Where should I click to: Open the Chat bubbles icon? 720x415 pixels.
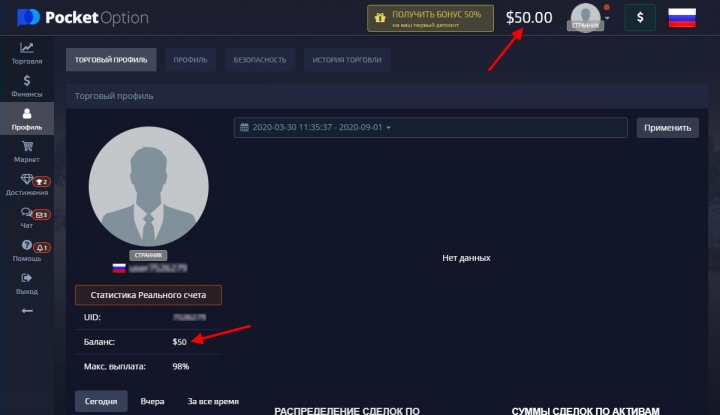tap(26, 212)
